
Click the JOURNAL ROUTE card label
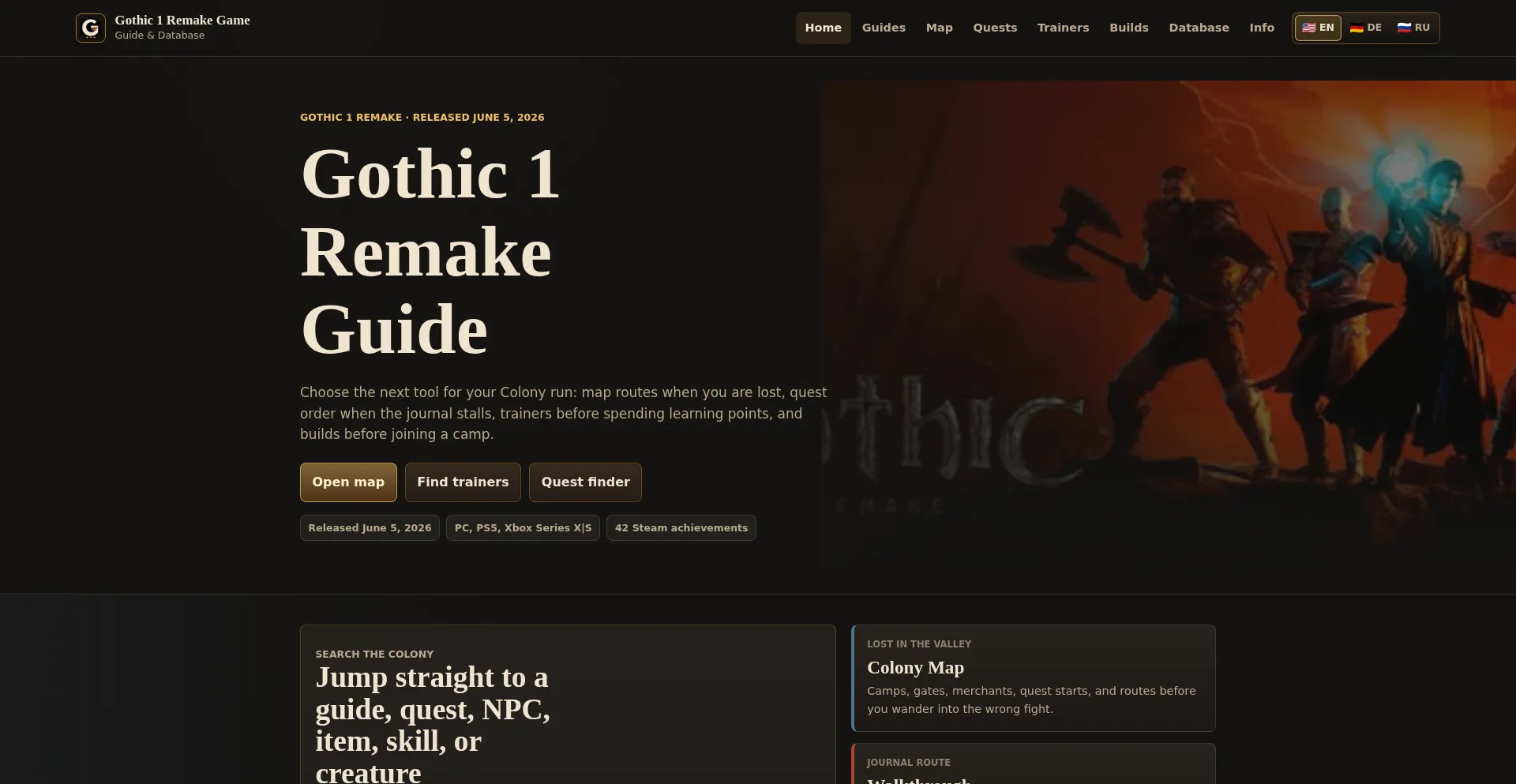(908, 763)
